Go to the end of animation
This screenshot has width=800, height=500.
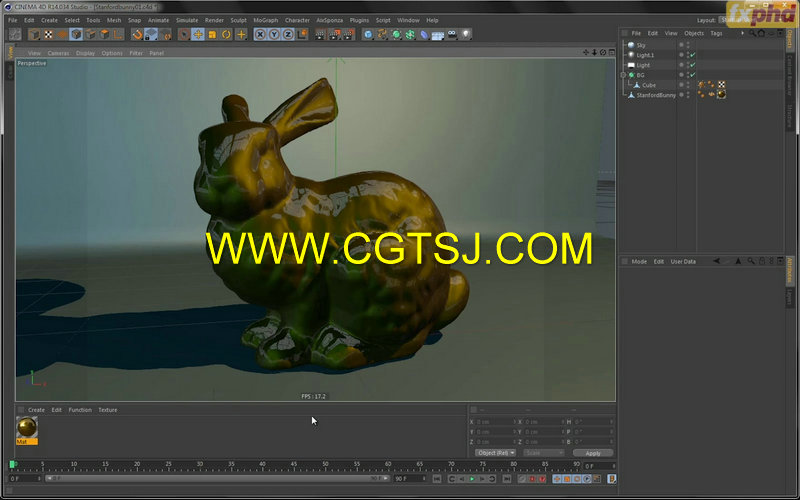[507, 479]
